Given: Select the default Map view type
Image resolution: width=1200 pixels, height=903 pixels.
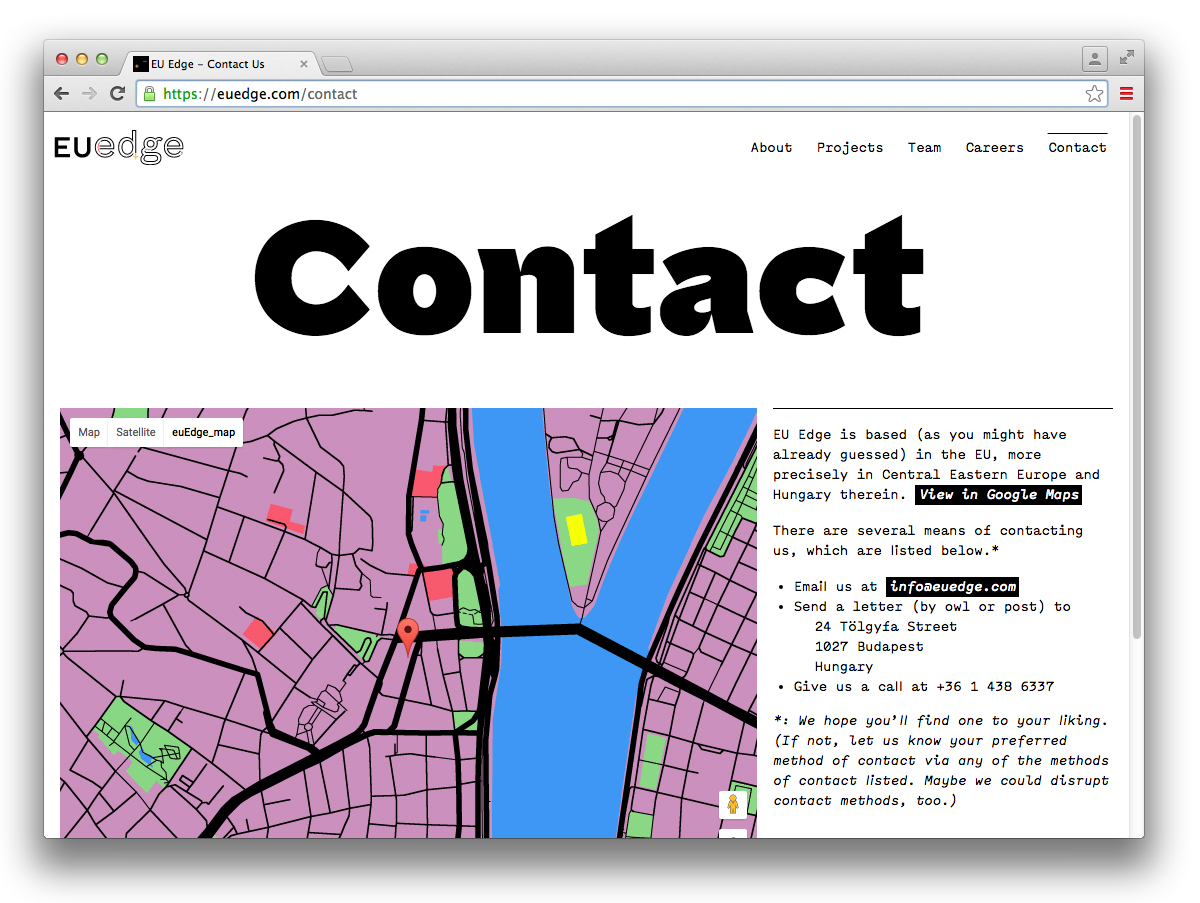Looking at the screenshot, I should [89, 432].
